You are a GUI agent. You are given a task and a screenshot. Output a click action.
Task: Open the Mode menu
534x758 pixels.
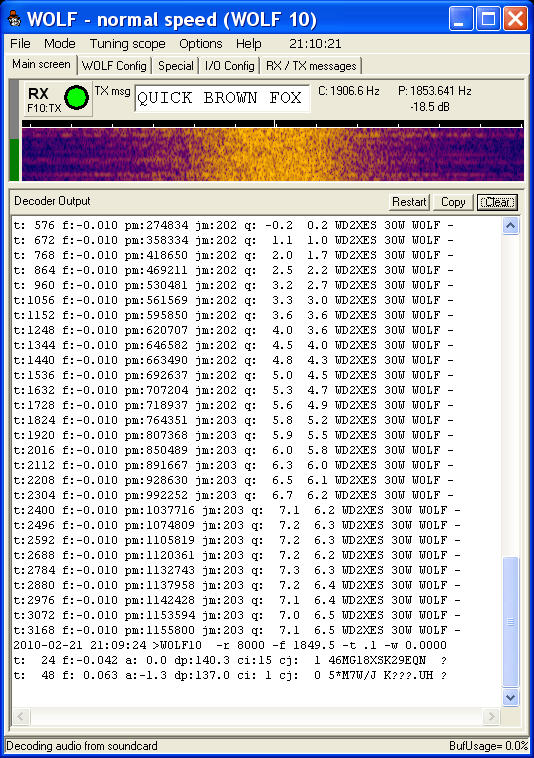click(x=59, y=44)
